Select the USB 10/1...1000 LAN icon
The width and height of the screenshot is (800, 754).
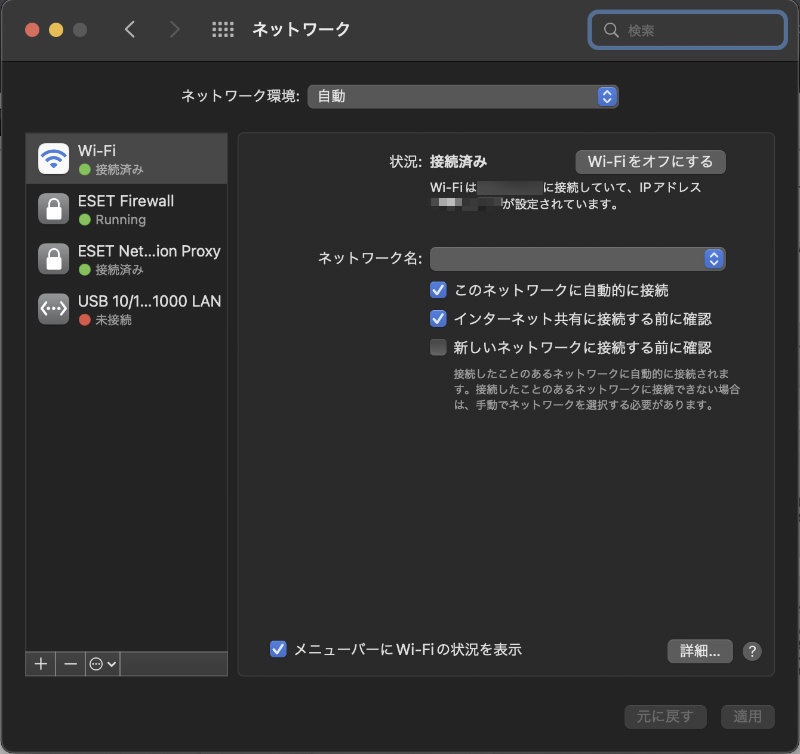53,309
